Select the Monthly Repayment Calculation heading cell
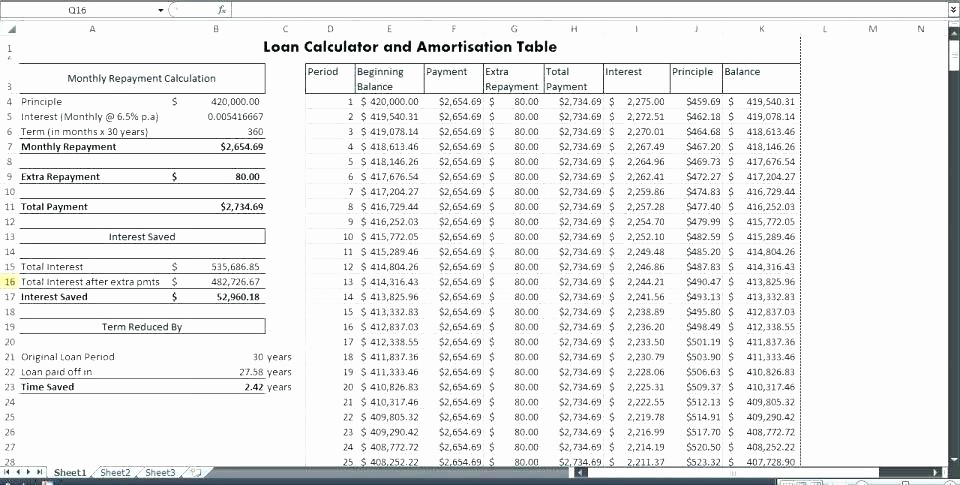960x485 pixels. pos(141,78)
